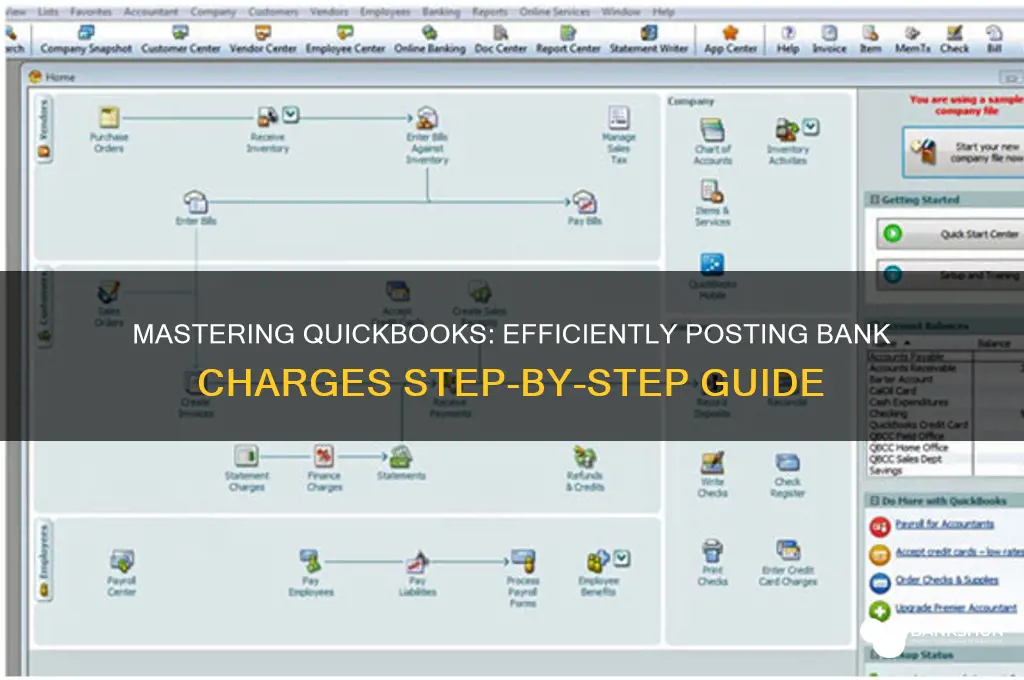This screenshot has height=680, width=1024.
Task: Open Accept credit cards link
Action: [x=959, y=552]
